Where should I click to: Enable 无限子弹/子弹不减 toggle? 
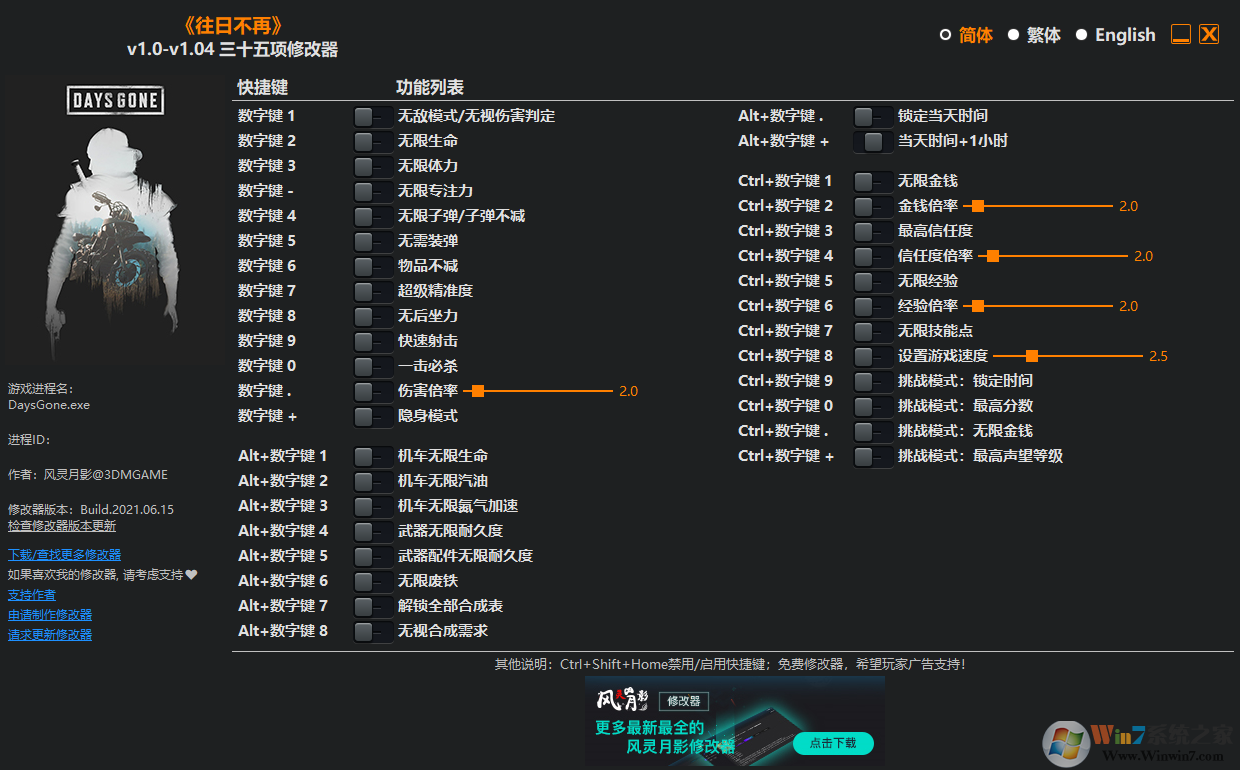point(373,216)
